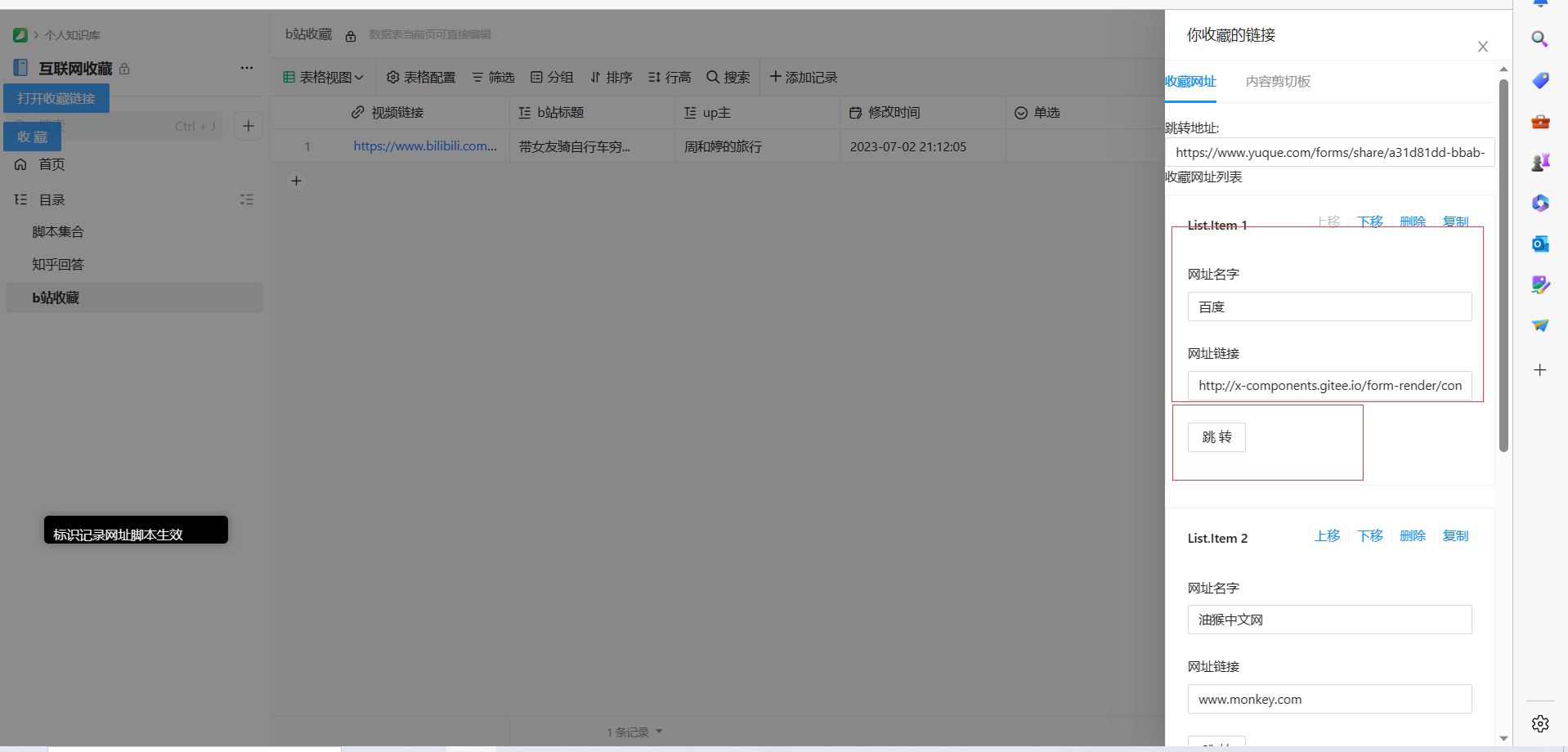The width and height of the screenshot is (1568, 752).
Task: Click 删除 link for List.Item 2
Action: (1412, 536)
